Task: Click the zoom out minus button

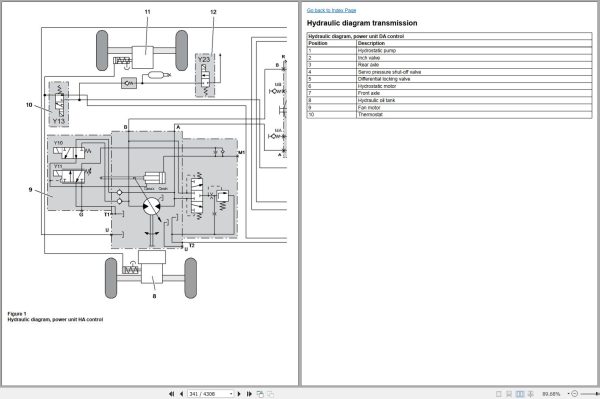Action: click(574, 394)
